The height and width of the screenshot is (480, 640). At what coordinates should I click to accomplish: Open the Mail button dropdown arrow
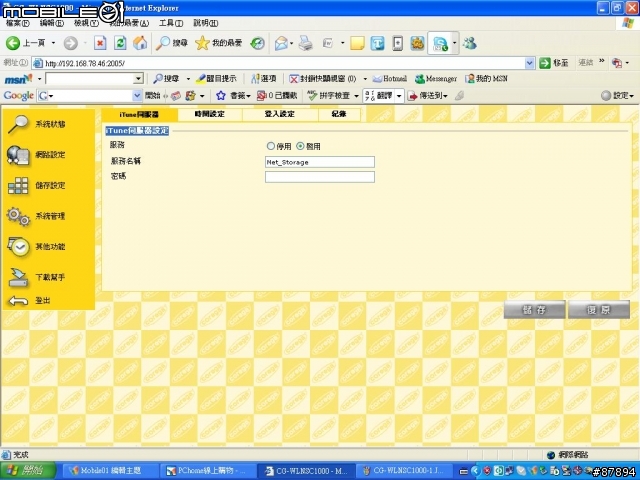coord(291,43)
